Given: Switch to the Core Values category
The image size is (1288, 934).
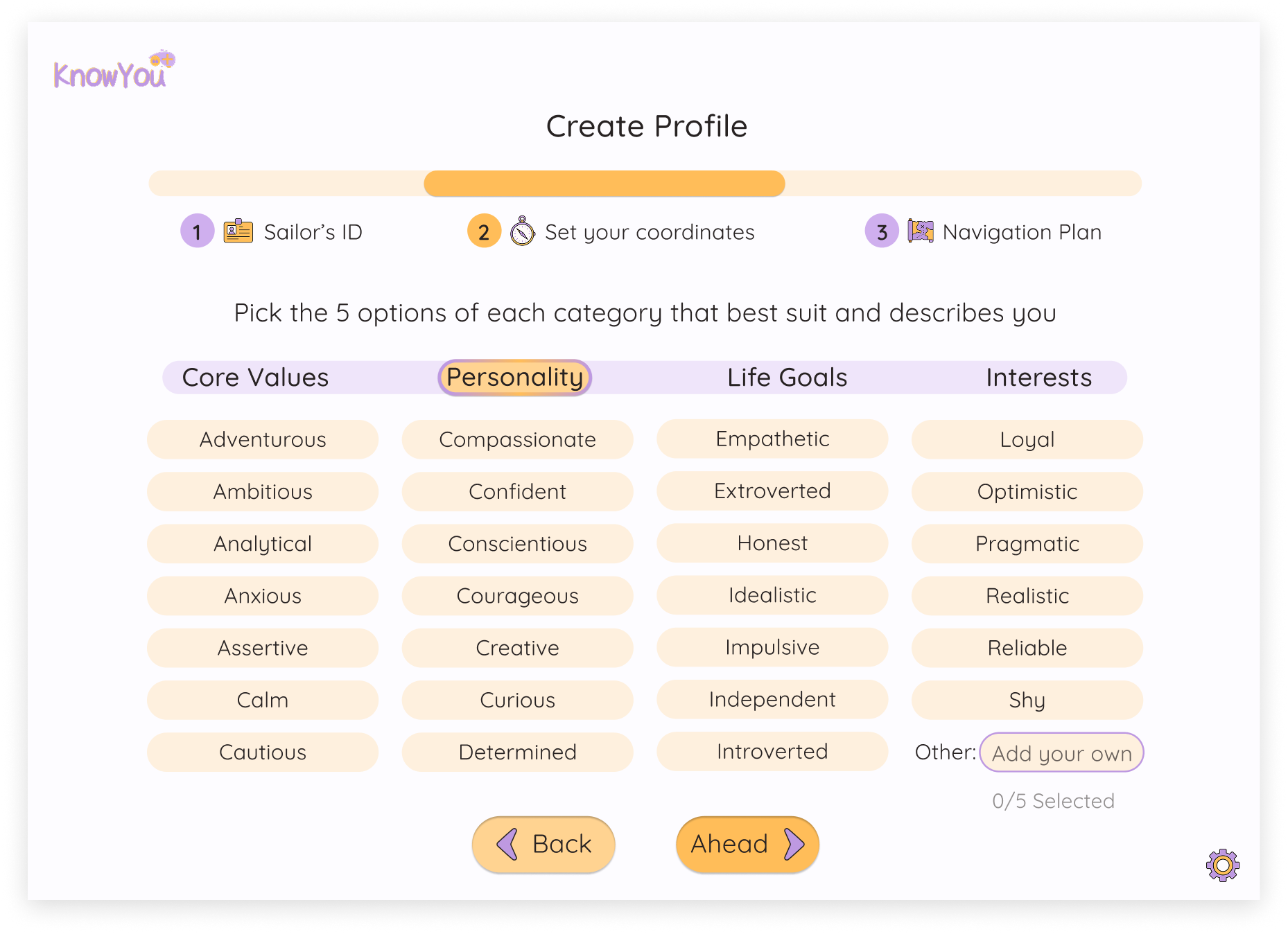Looking at the screenshot, I should coord(254,377).
